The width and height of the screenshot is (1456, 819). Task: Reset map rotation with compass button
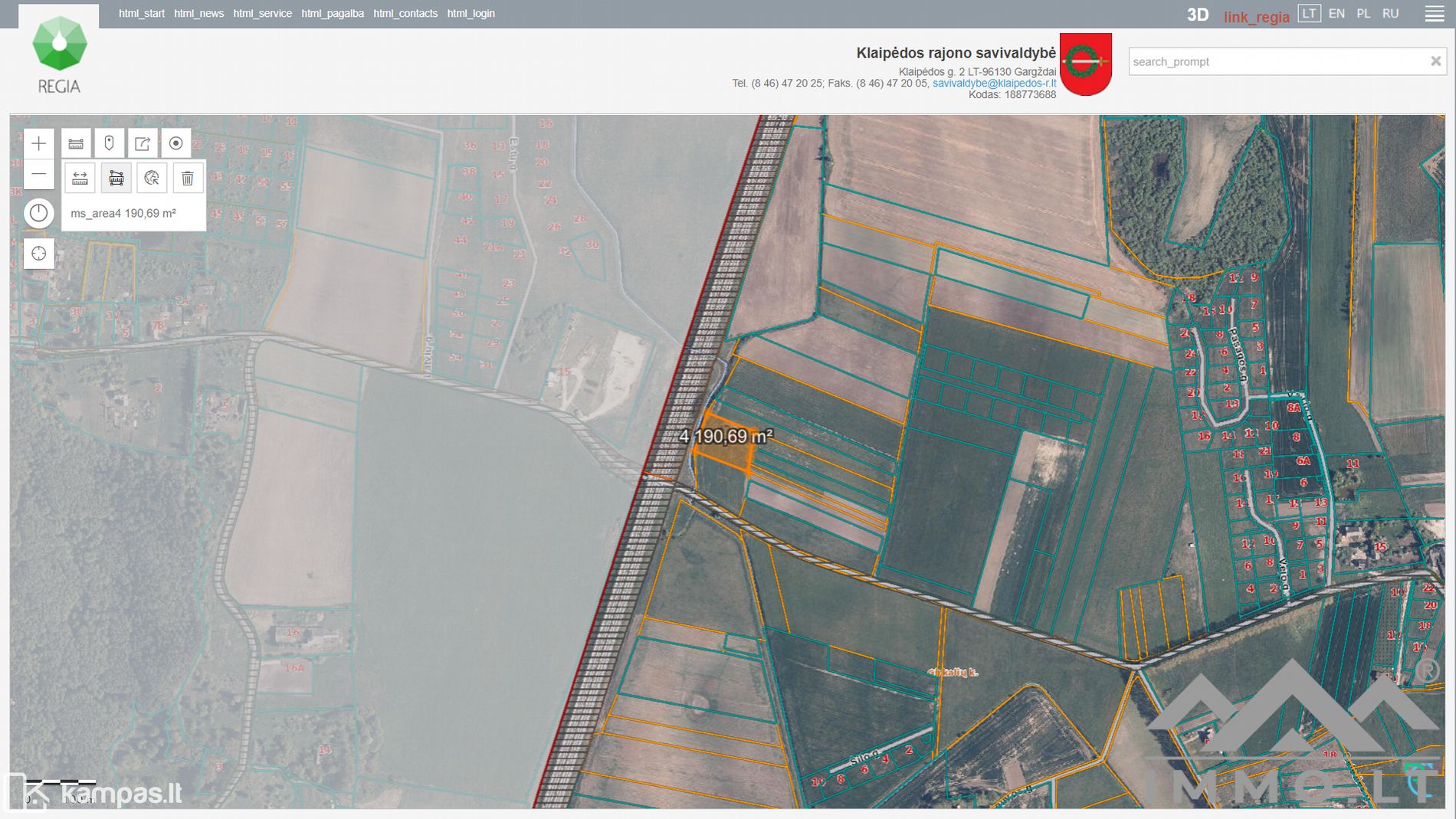click(x=38, y=213)
